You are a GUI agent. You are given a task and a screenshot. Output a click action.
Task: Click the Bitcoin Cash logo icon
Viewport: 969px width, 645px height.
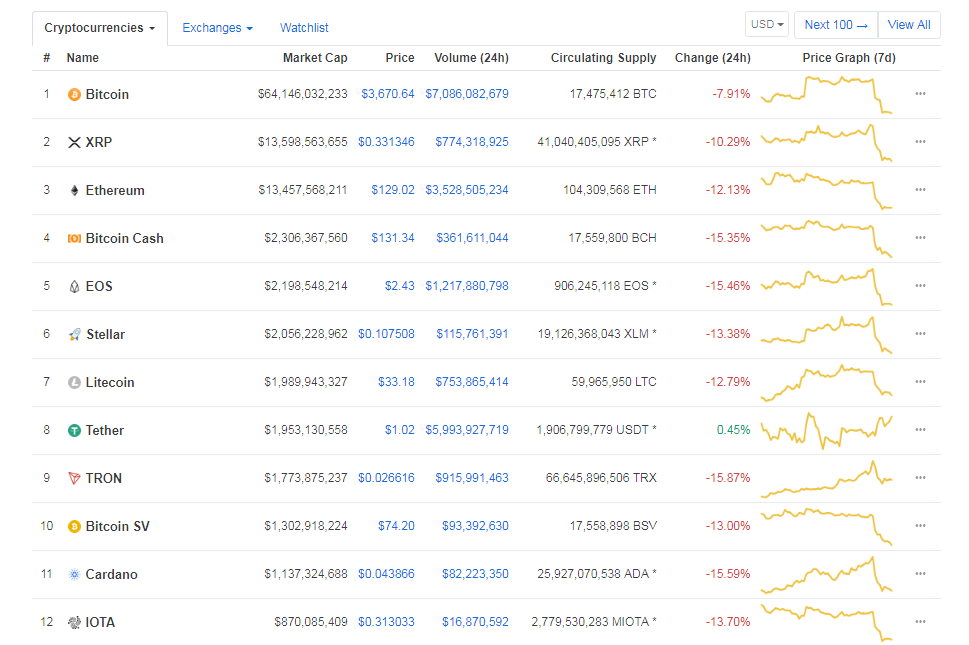(x=74, y=238)
